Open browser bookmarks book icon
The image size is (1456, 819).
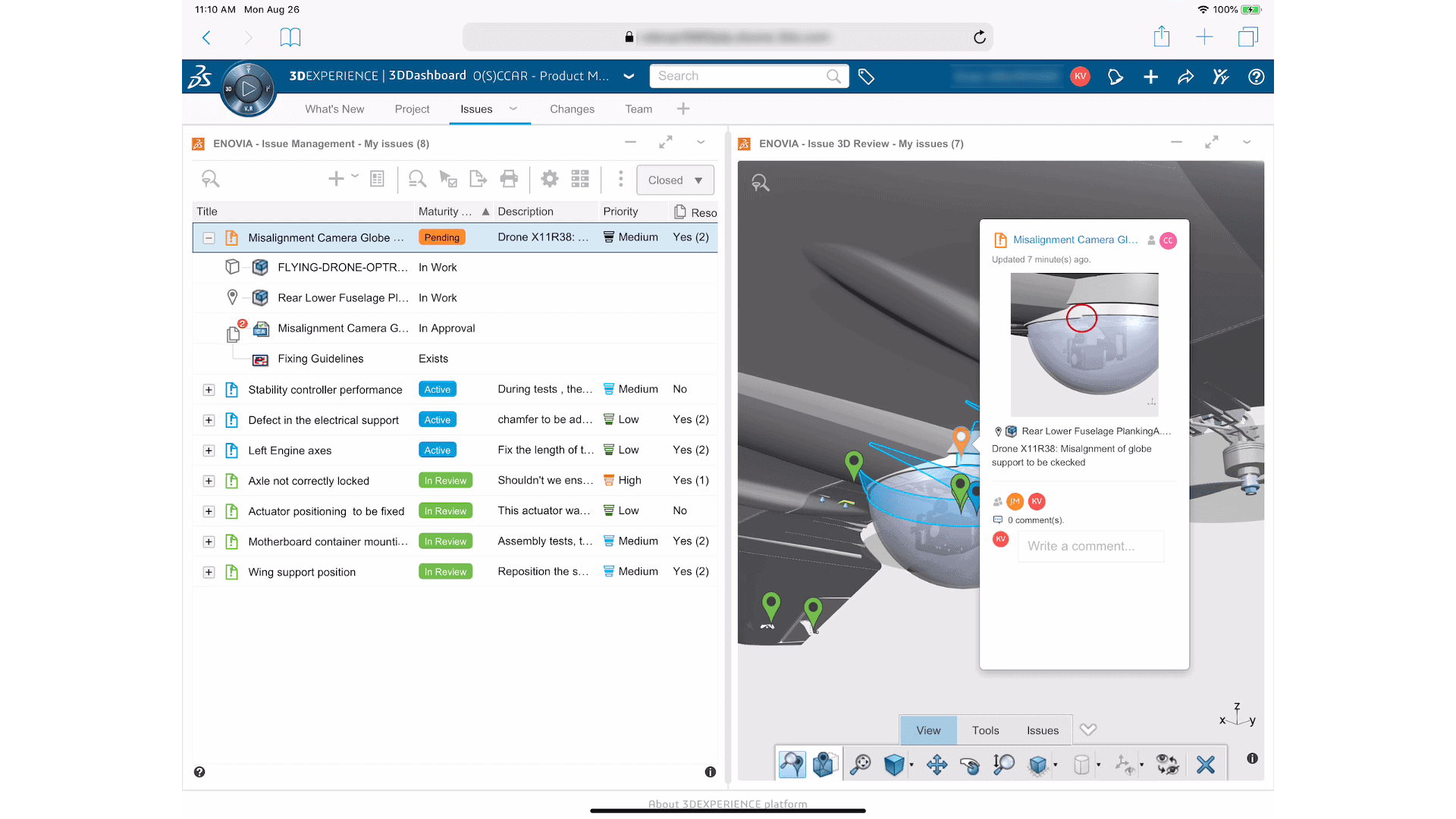pyautogui.click(x=290, y=37)
